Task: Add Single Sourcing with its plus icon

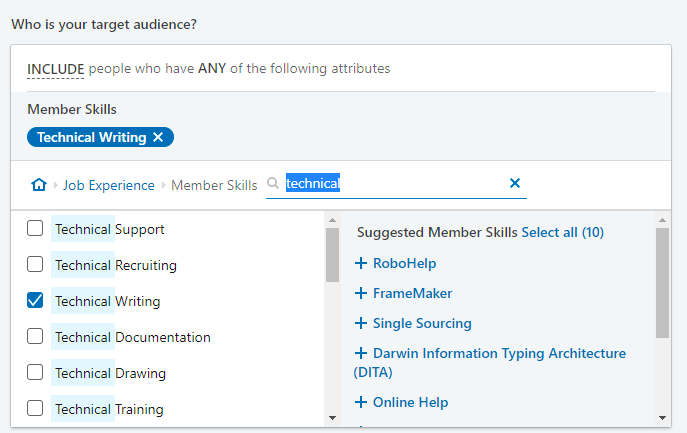Action: pyautogui.click(x=361, y=324)
